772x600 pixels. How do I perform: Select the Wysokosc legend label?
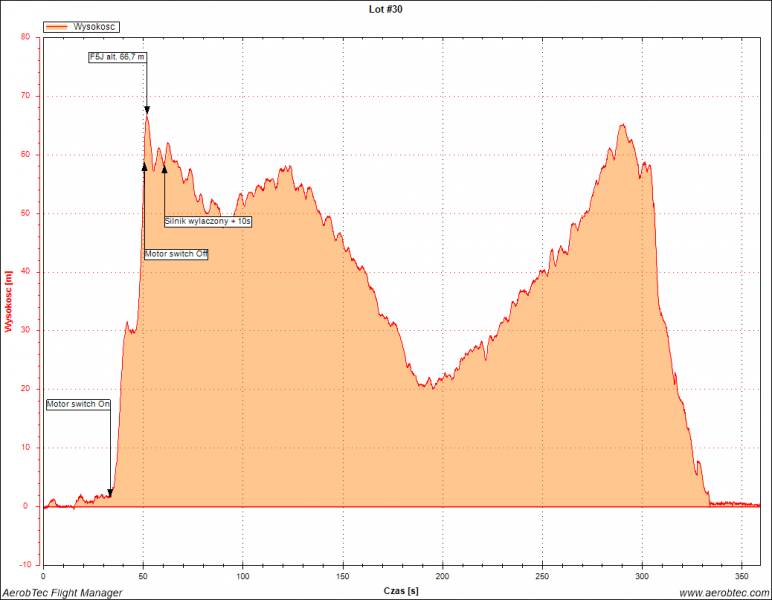coord(97,27)
